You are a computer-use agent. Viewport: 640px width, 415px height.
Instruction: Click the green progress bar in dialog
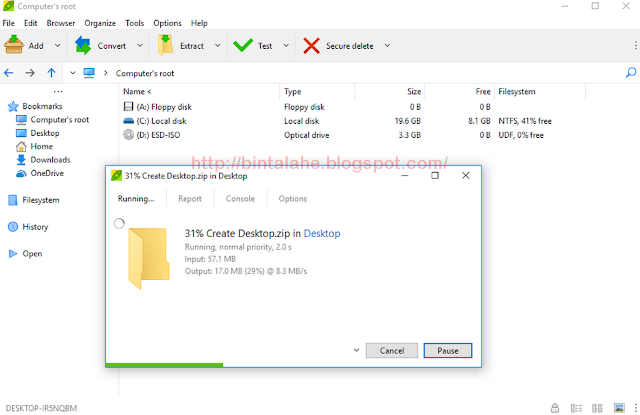(164, 365)
